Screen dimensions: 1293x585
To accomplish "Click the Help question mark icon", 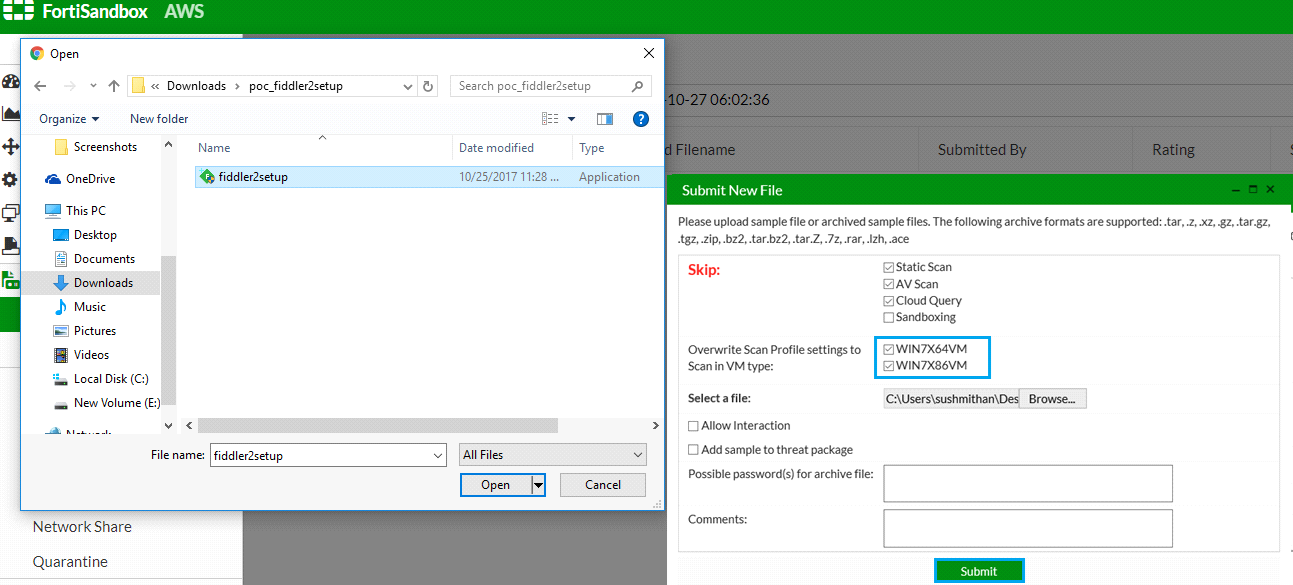I will [641, 119].
